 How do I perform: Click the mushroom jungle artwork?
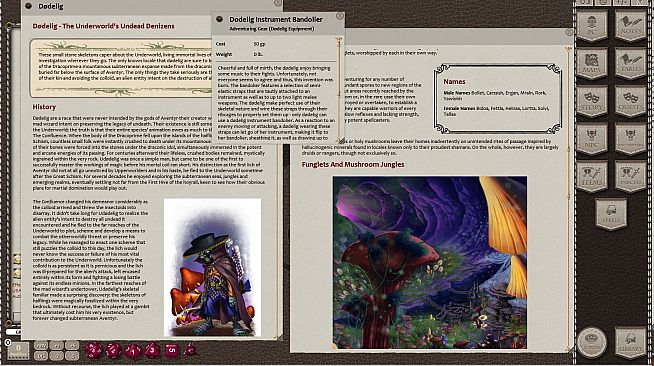tap(430, 262)
